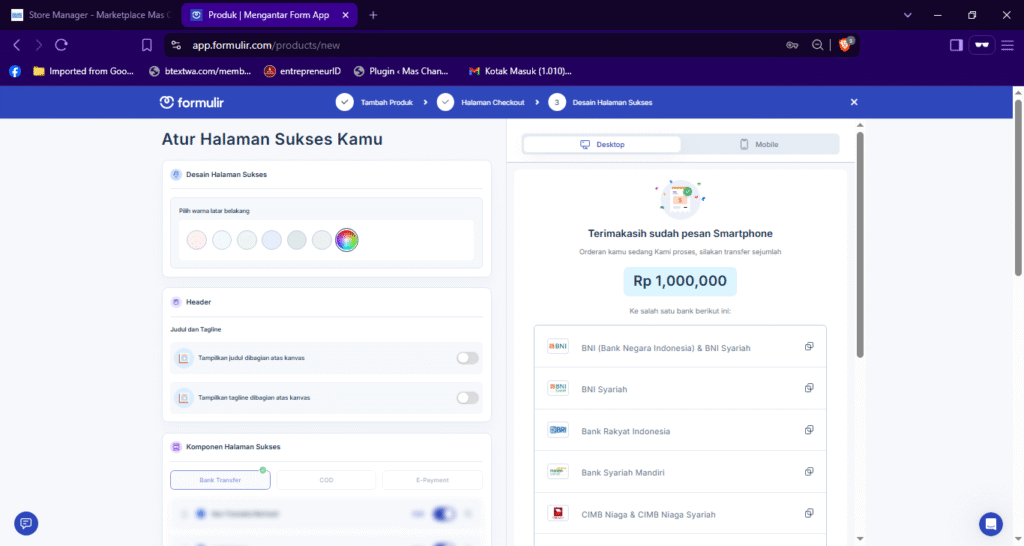Reload the current page

(61, 45)
